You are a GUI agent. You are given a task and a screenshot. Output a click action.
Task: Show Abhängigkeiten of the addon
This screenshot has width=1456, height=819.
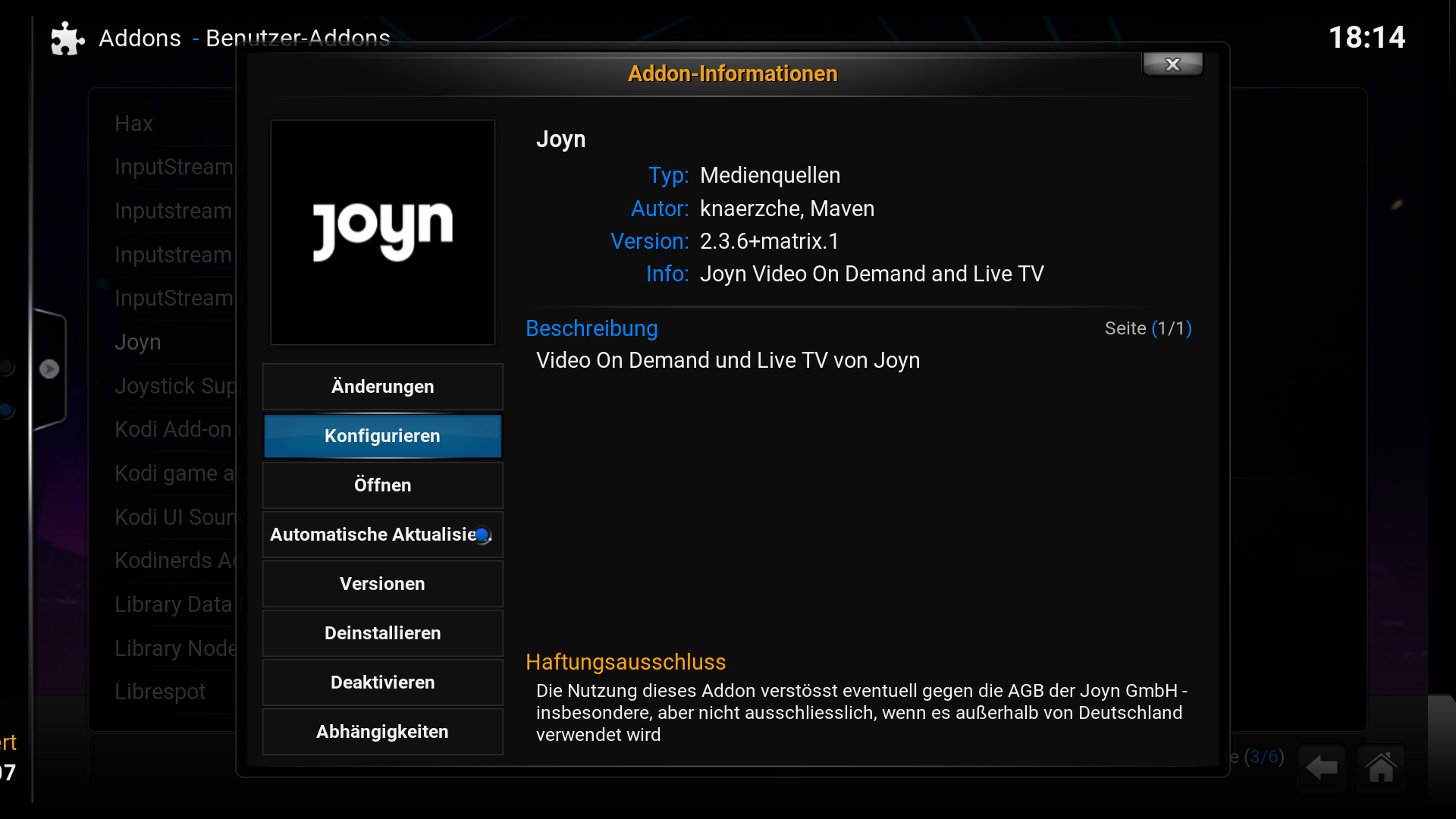tap(382, 732)
